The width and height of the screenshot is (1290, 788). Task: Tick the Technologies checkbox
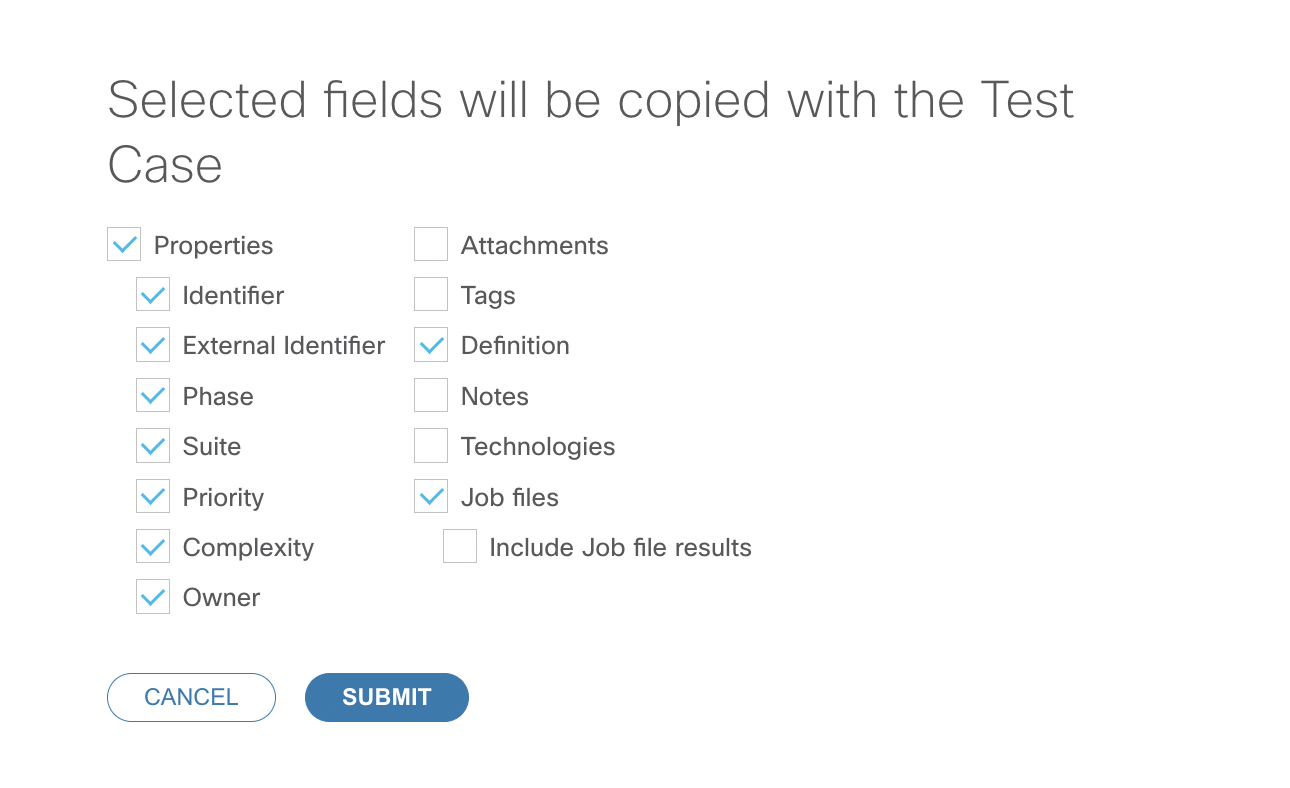(431, 446)
